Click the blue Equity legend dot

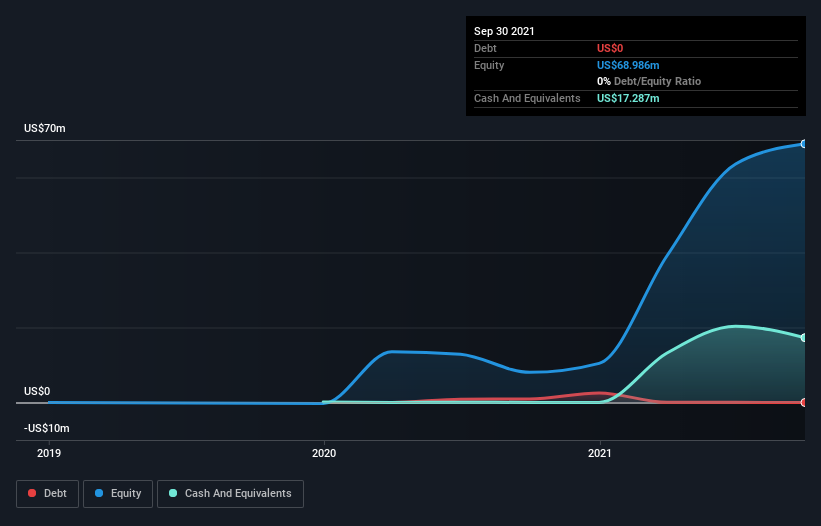99,493
